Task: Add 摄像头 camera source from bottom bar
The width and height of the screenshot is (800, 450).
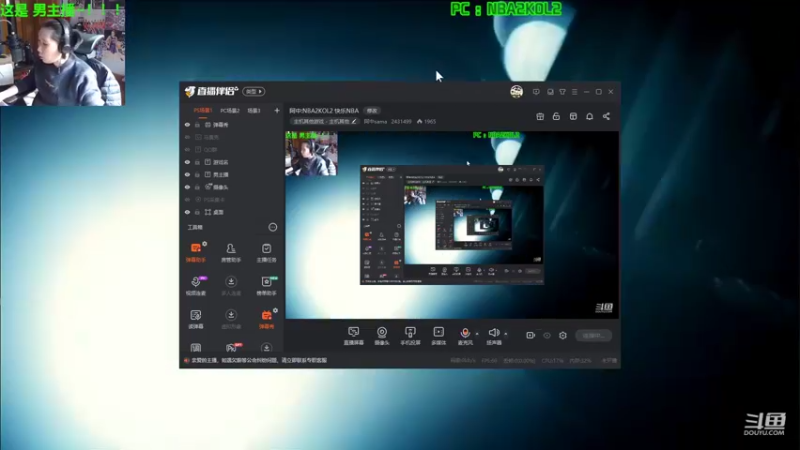Action: point(382,336)
